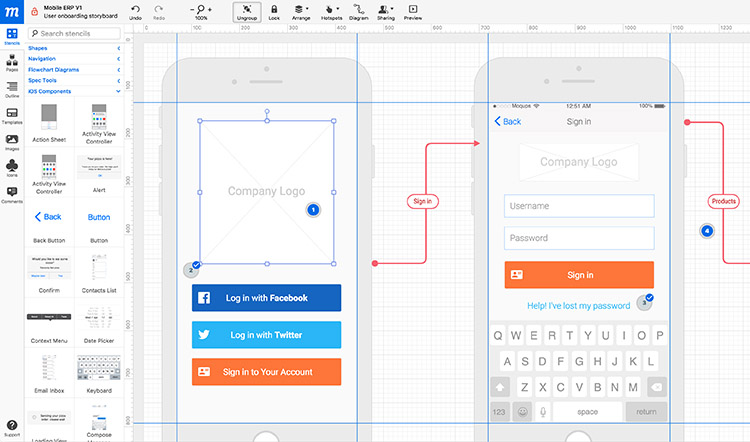Open comment marker number 1
Image resolution: width=750 pixels, height=442 pixels.
point(313,210)
